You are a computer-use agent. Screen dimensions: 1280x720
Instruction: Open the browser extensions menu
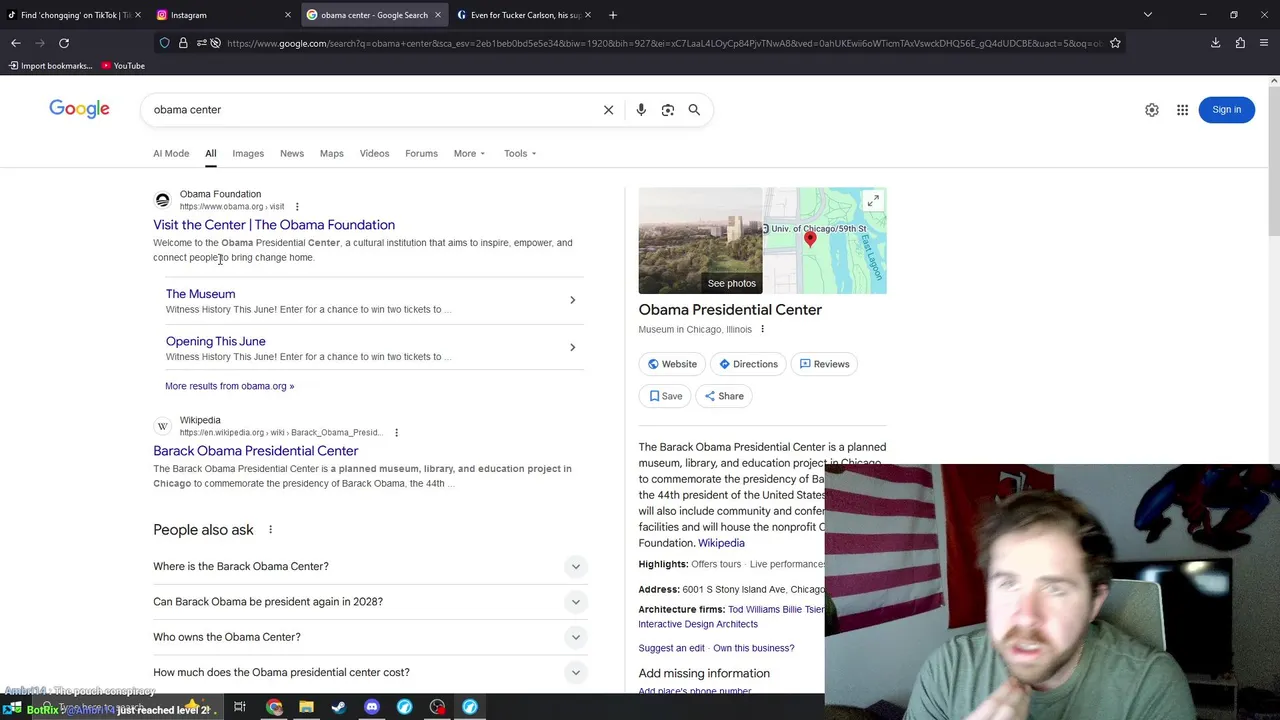tap(1240, 43)
